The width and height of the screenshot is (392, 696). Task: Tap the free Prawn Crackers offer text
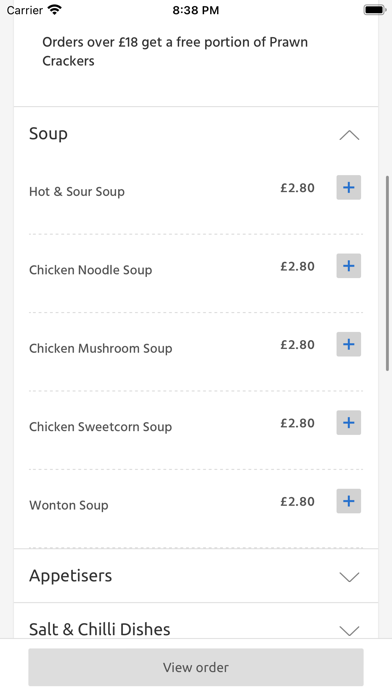[175, 51]
